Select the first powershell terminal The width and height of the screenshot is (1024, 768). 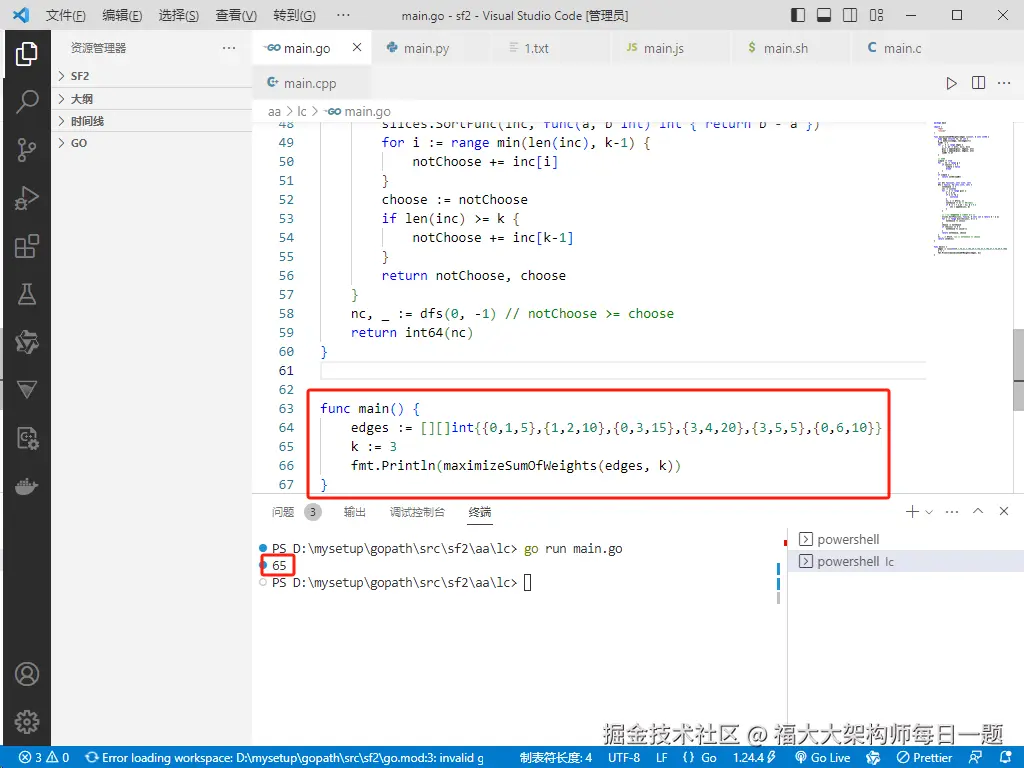point(906,539)
